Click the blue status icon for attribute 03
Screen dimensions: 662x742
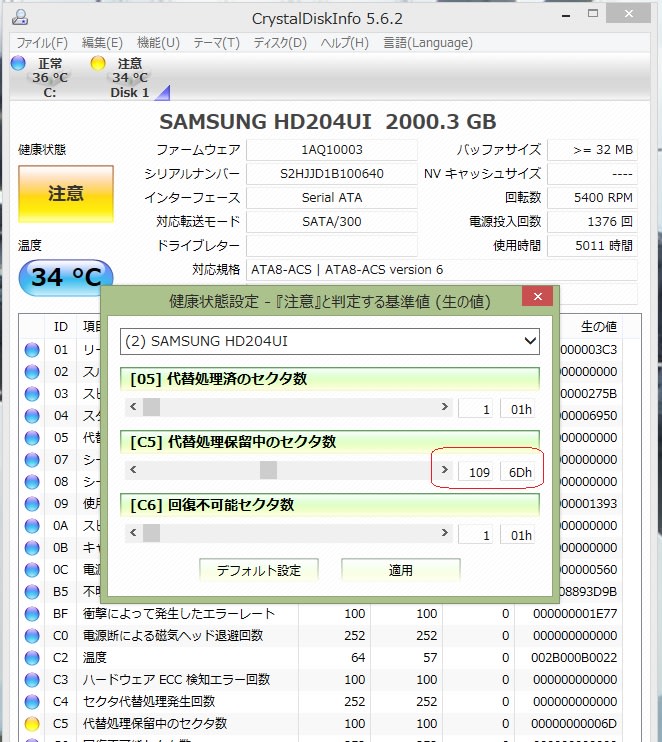[32, 394]
